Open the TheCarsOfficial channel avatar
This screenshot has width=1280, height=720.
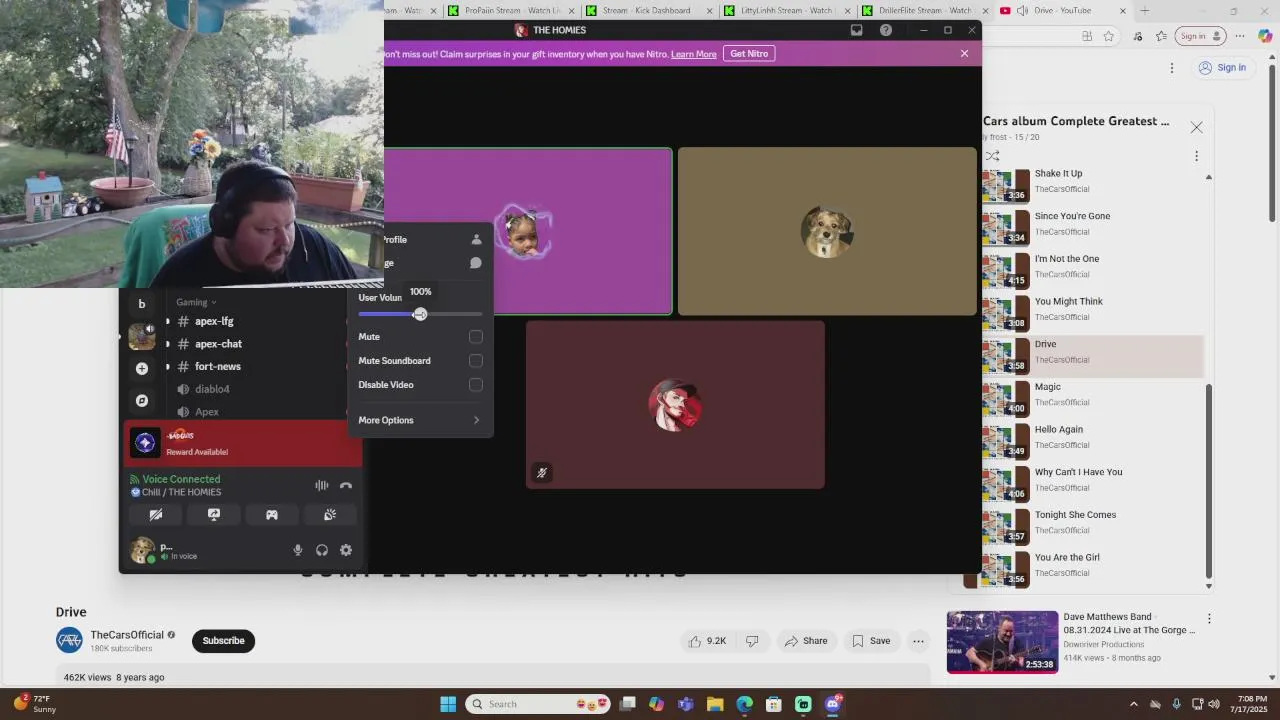pyautogui.click(x=69, y=641)
